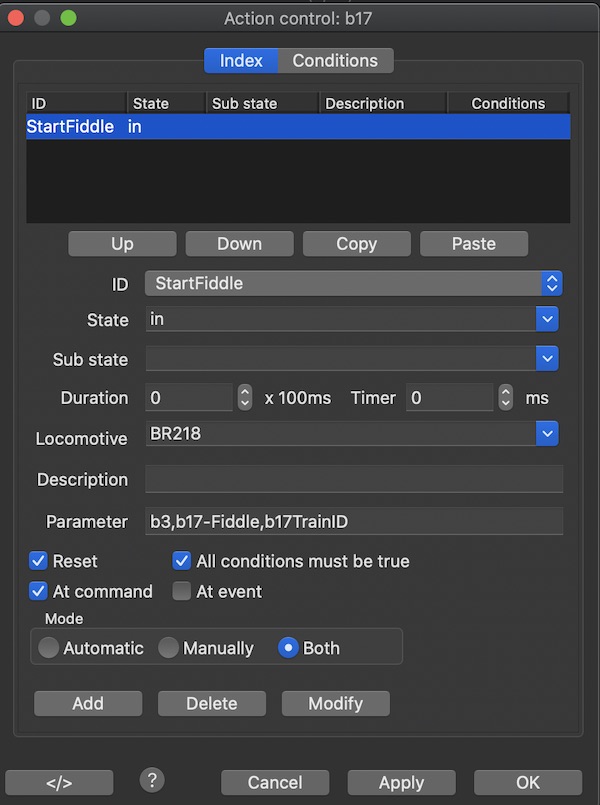
Task: Toggle the Reset checkbox
Action: (39, 561)
